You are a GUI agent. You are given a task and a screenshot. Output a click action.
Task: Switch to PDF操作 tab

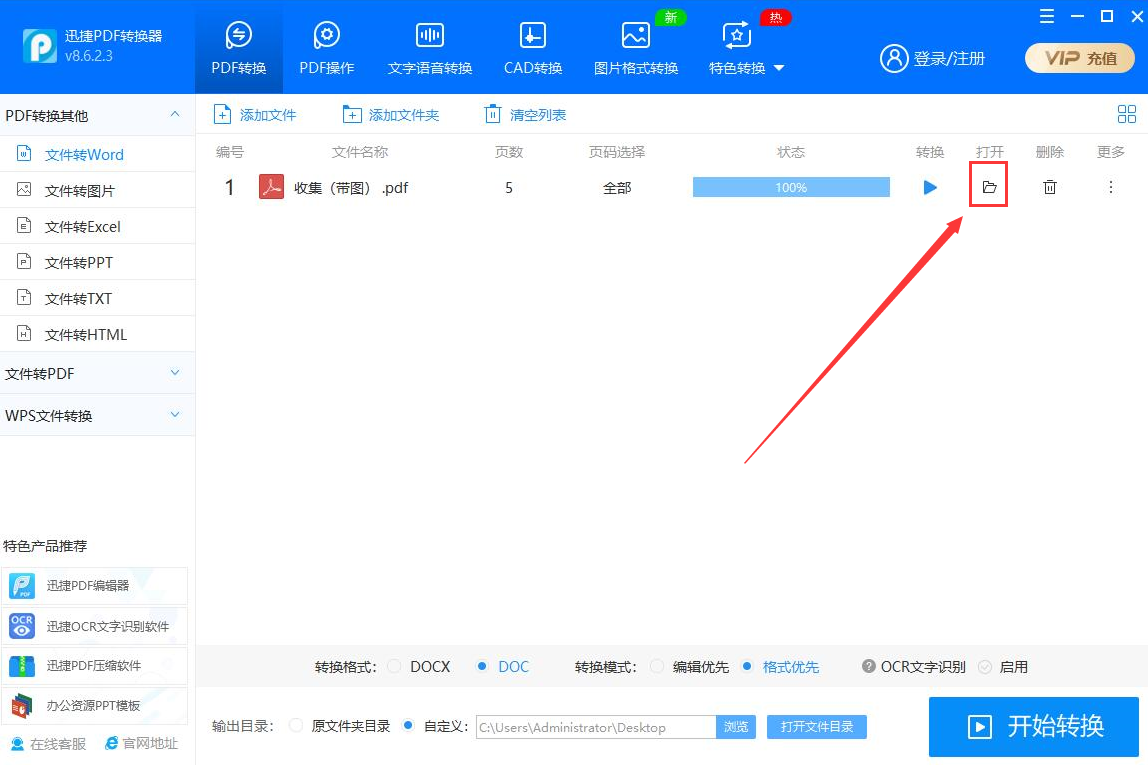(327, 48)
